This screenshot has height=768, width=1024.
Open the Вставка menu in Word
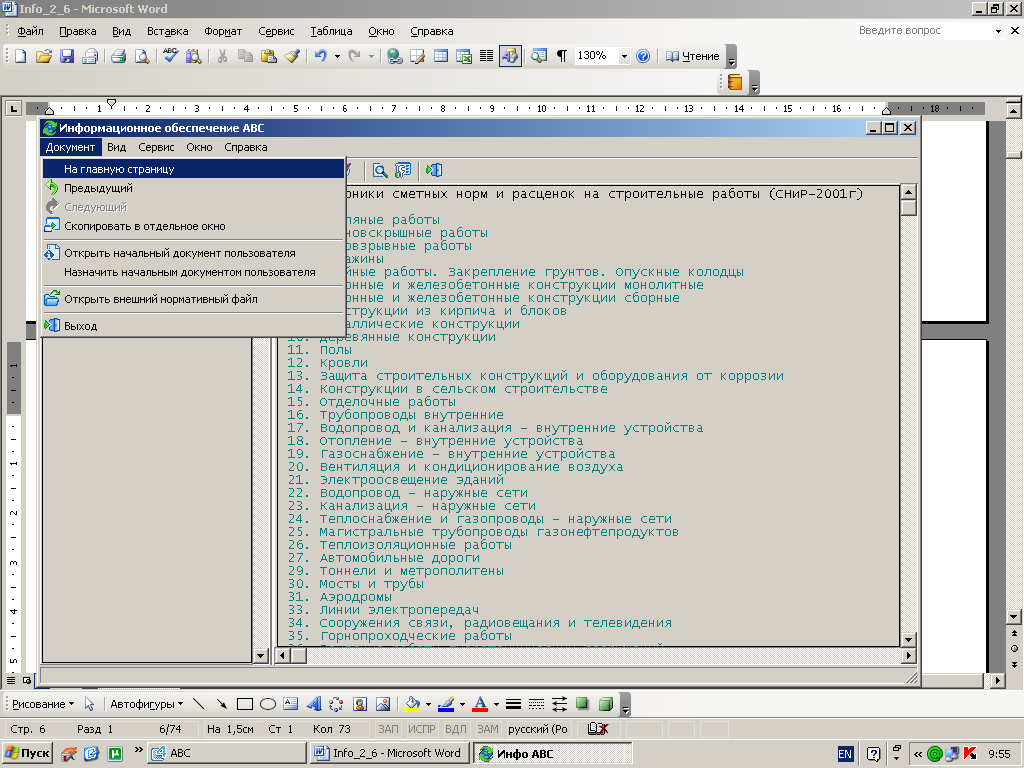coord(167,31)
